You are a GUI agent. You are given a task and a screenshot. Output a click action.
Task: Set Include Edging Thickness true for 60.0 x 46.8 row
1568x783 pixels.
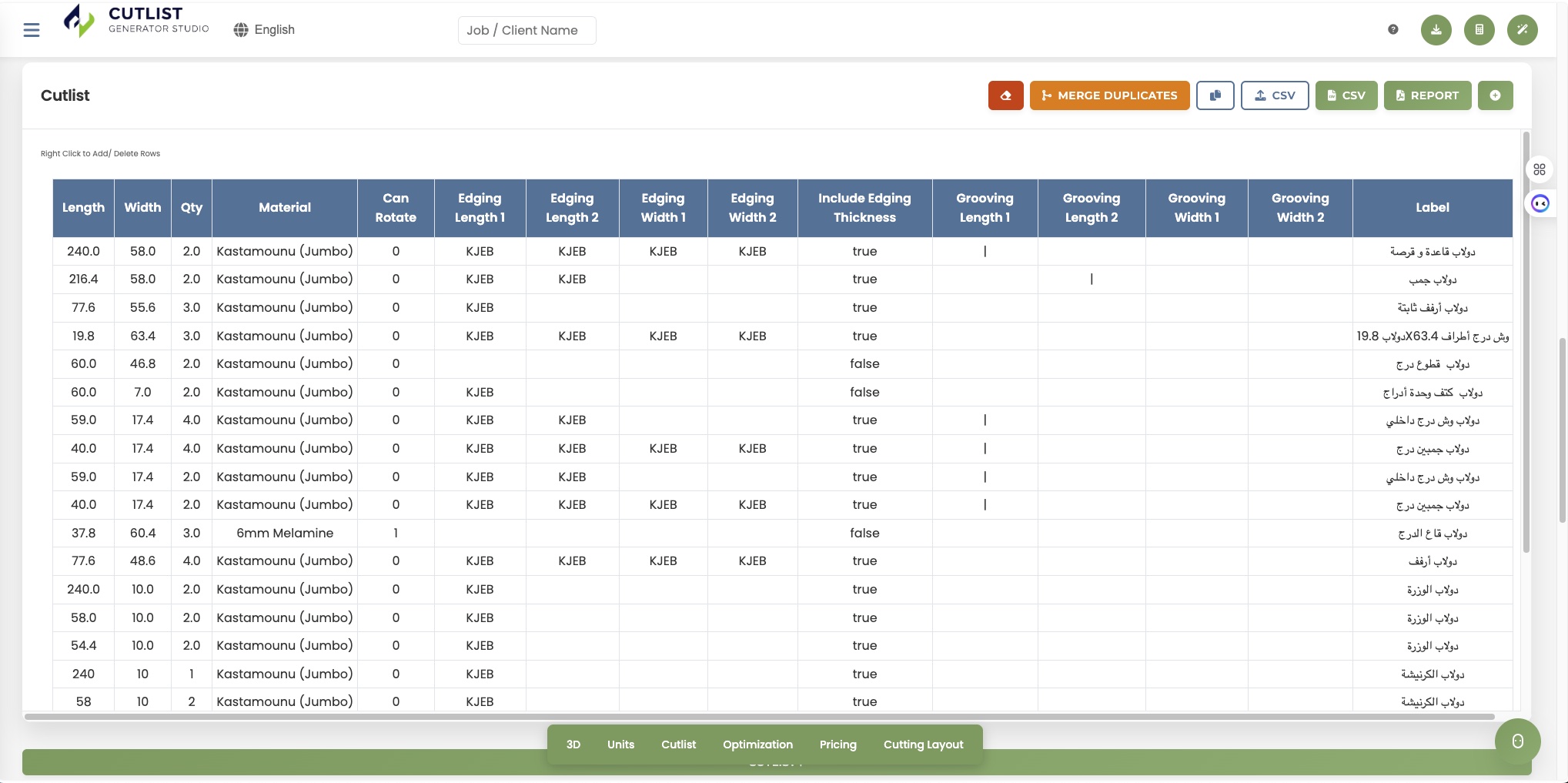864,363
